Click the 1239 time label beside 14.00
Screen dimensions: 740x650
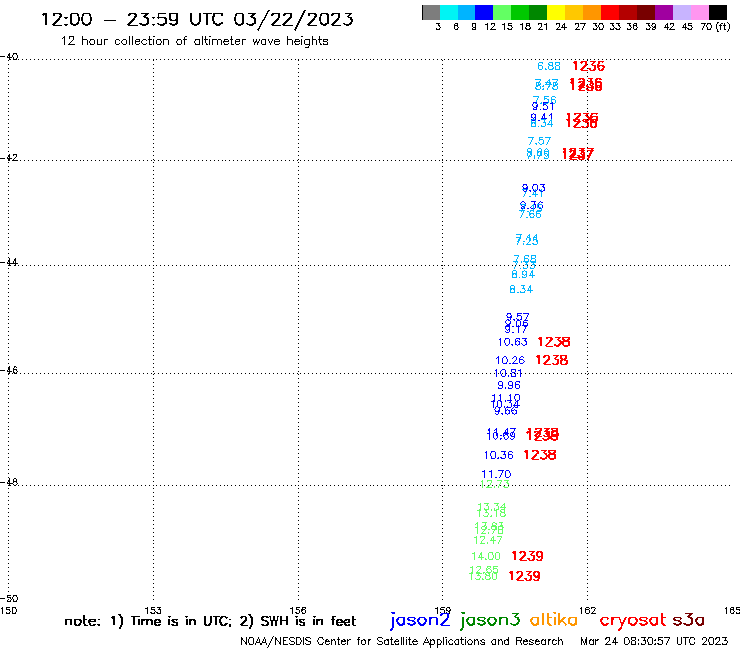point(527,556)
